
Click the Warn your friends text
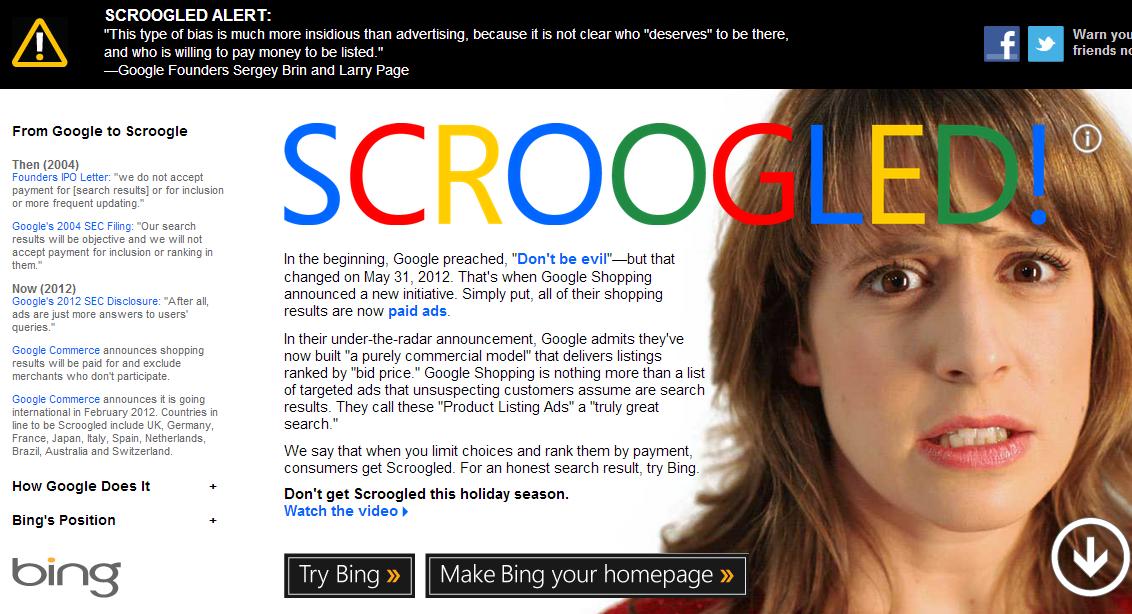(x=1102, y=43)
